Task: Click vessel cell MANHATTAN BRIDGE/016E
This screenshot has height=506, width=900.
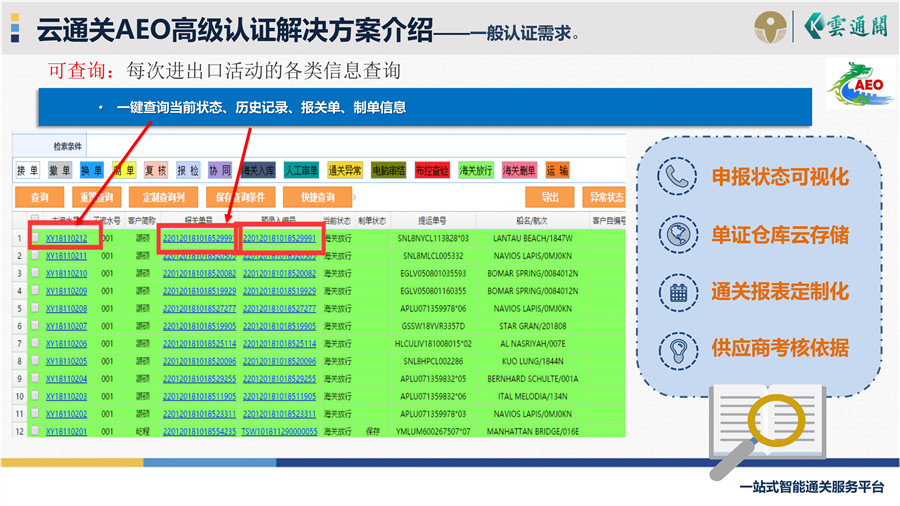Action: click(533, 431)
